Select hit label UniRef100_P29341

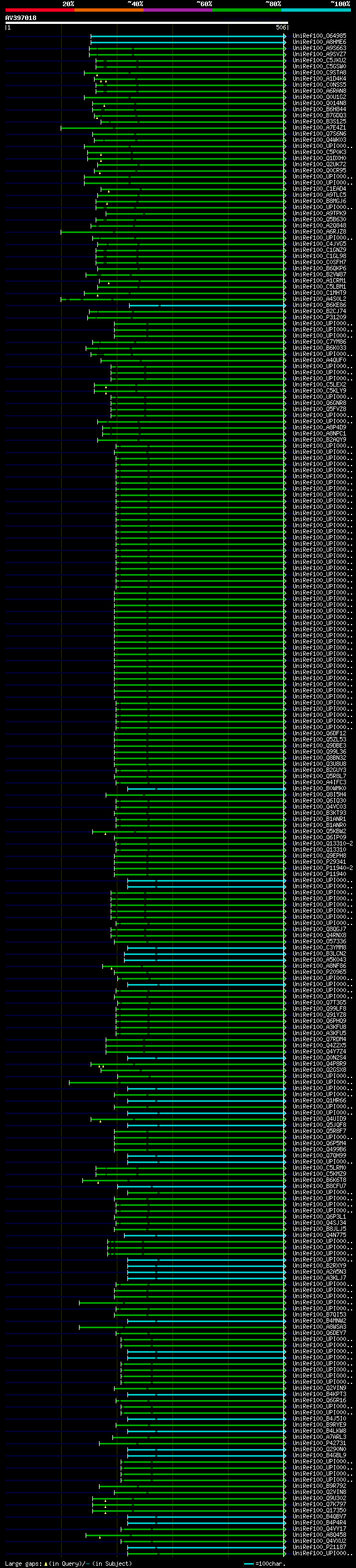point(319,862)
